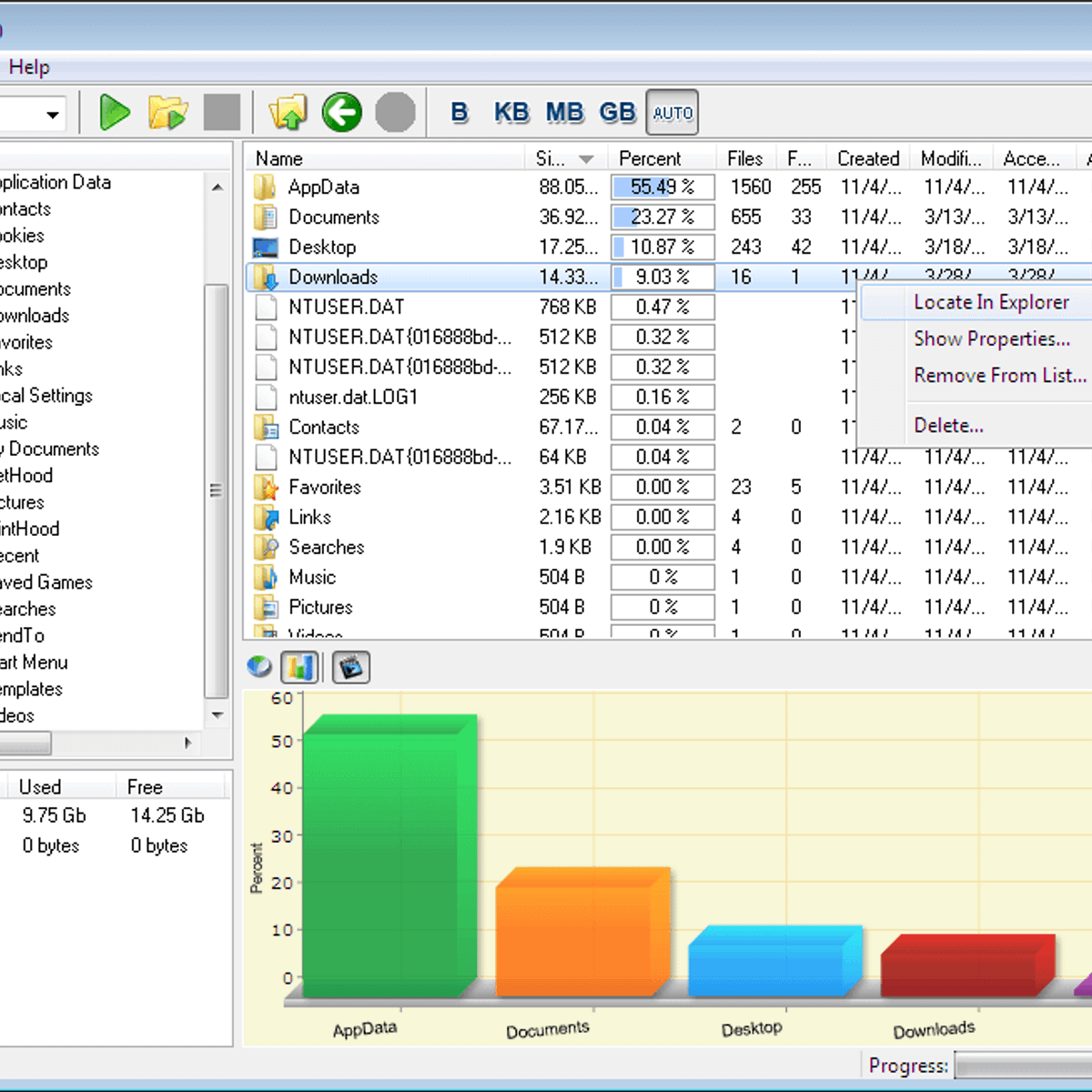Open a folder to analyze
The width and height of the screenshot is (1092, 1092).
[167, 112]
